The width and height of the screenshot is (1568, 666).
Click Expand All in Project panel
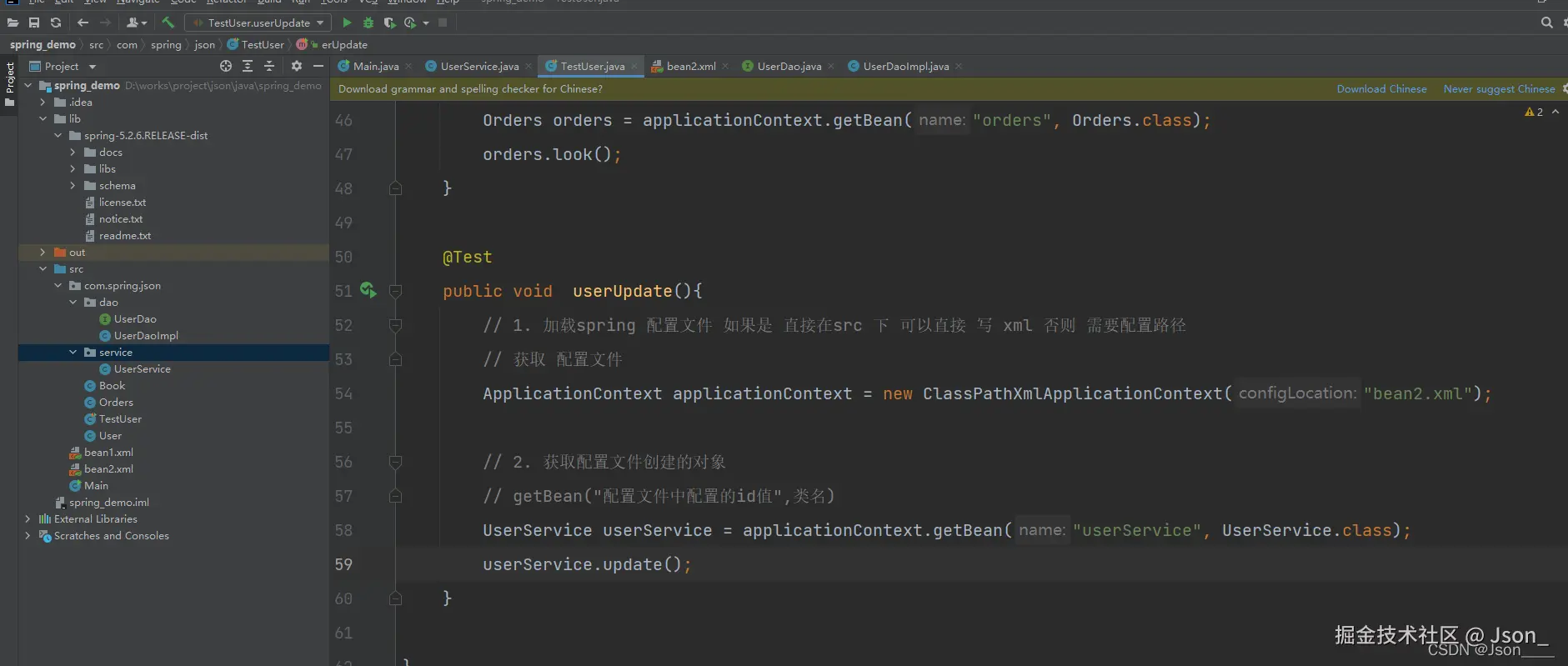click(x=248, y=66)
